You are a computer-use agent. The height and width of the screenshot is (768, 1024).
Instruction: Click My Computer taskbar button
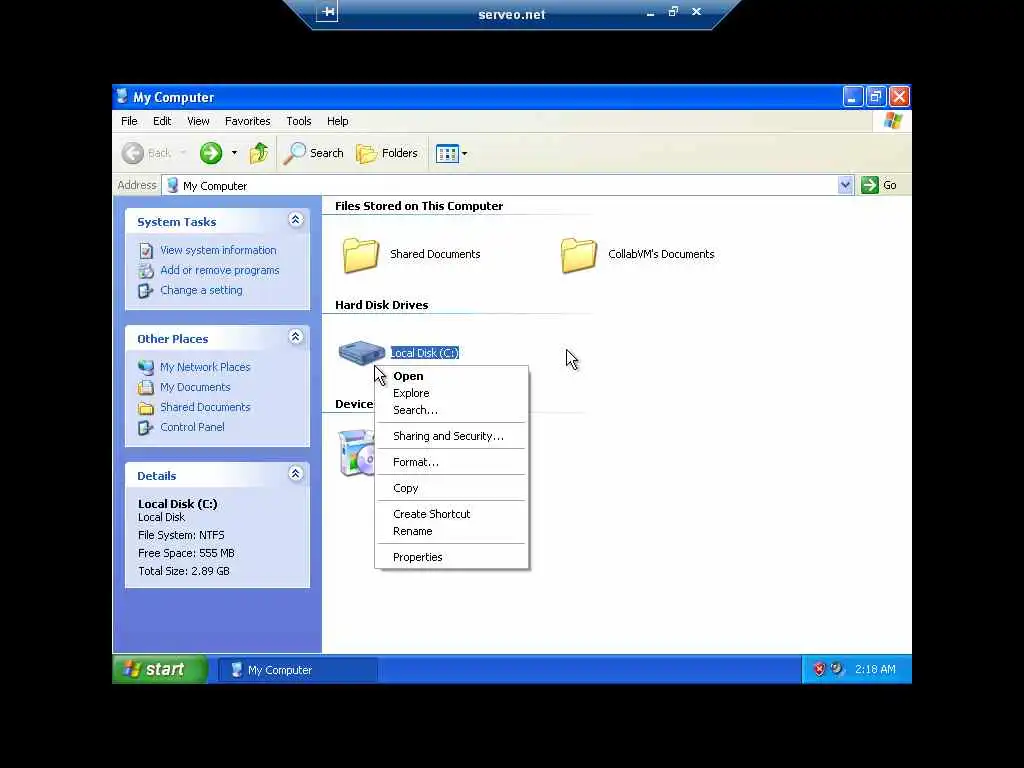pyautogui.click(x=297, y=670)
